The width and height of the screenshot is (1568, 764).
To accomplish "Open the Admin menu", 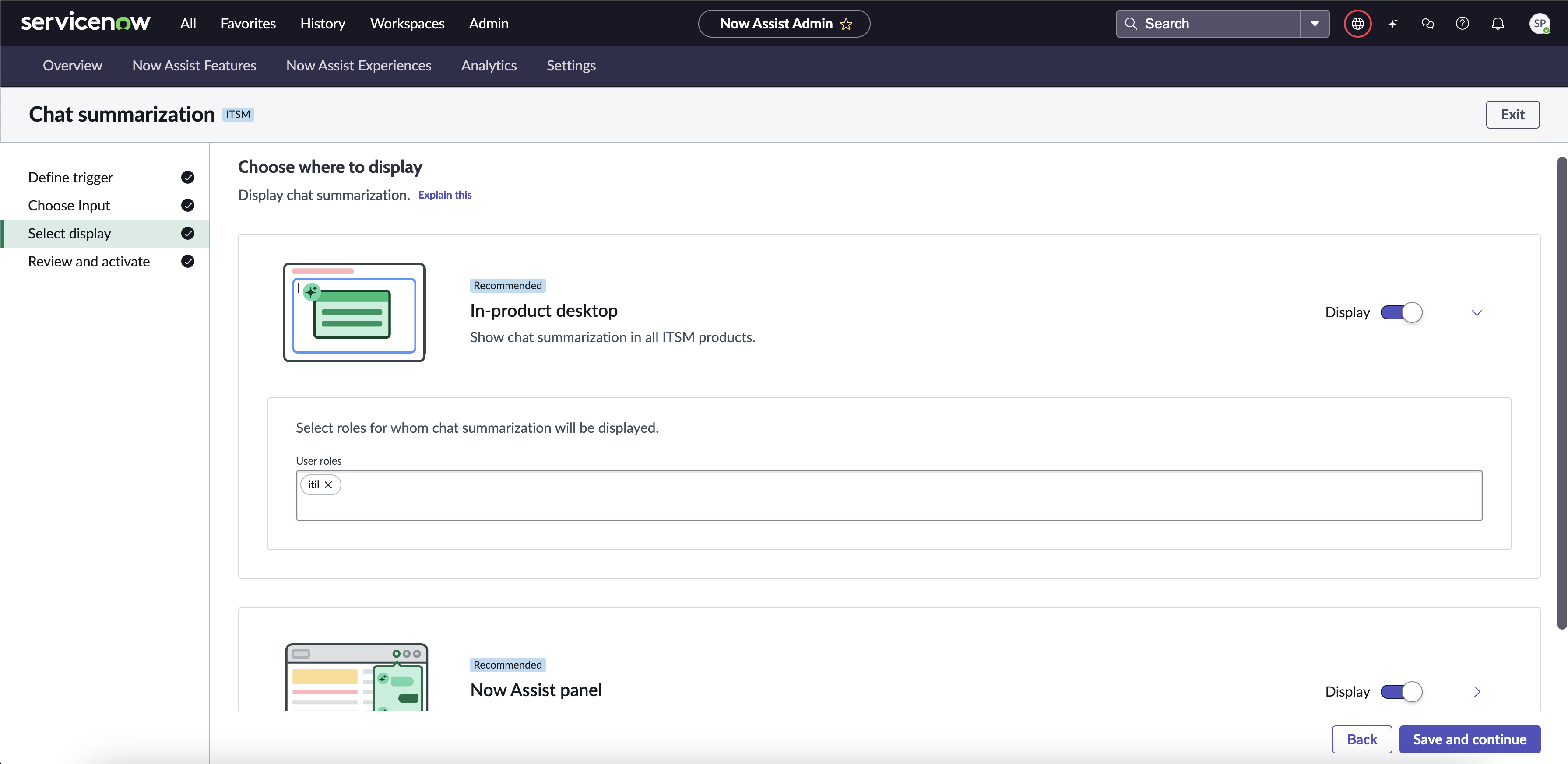I will (489, 24).
